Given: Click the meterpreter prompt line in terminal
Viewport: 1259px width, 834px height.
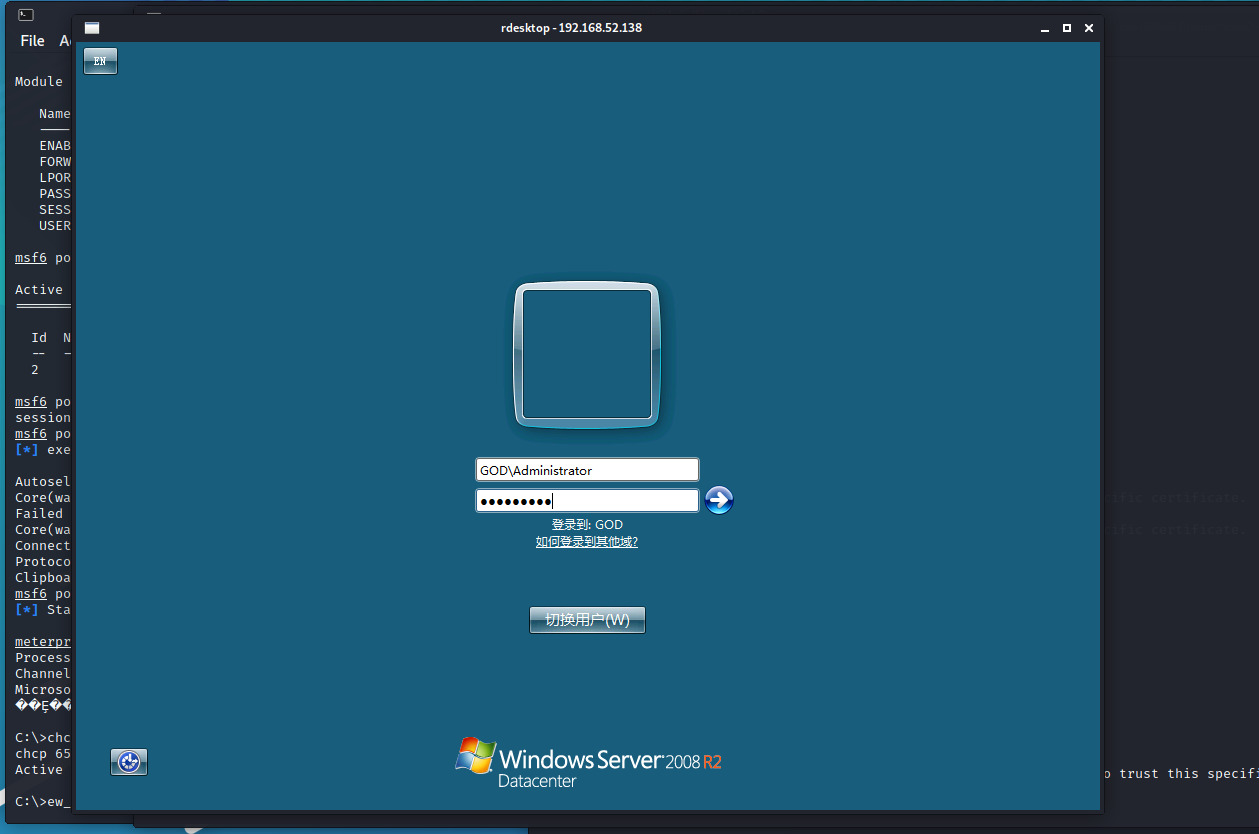Looking at the screenshot, I should [x=43, y=641].
